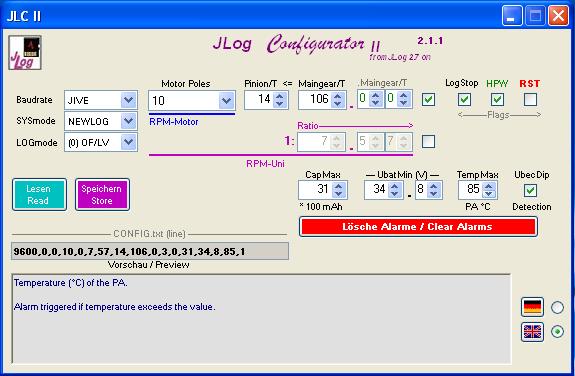Increase the Maingear/T value 106
The width and height of the screenshot is (575, 376).
(338, 96)
